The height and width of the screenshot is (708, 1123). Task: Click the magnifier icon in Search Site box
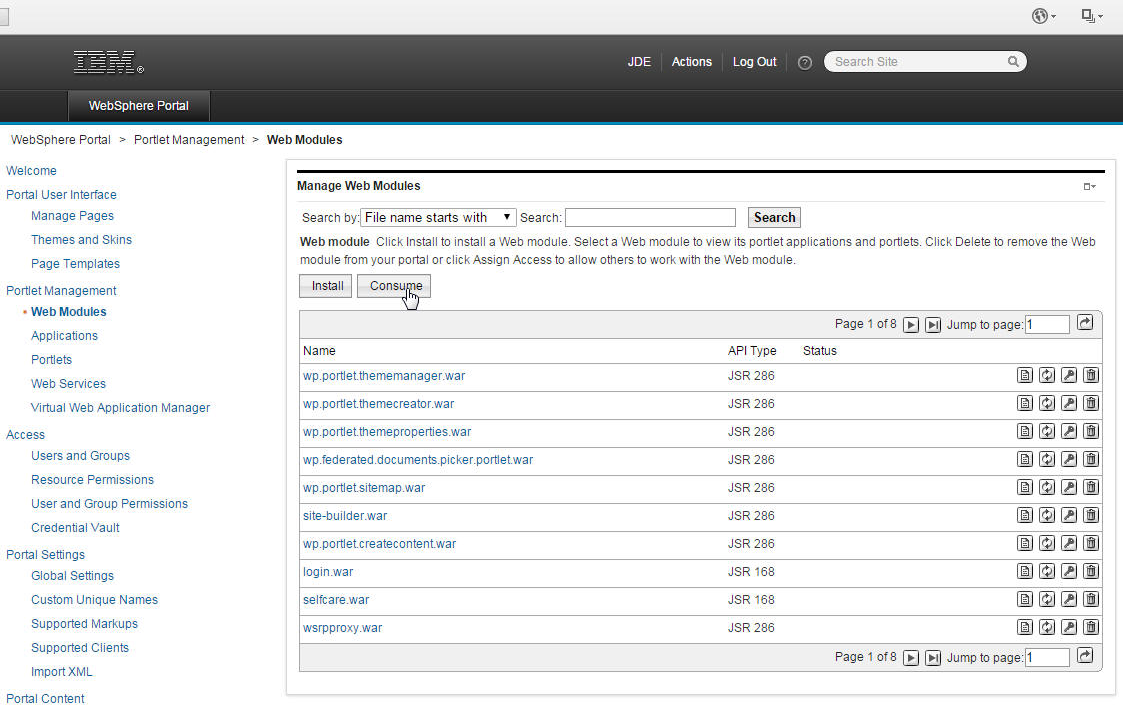[1013, 62]
